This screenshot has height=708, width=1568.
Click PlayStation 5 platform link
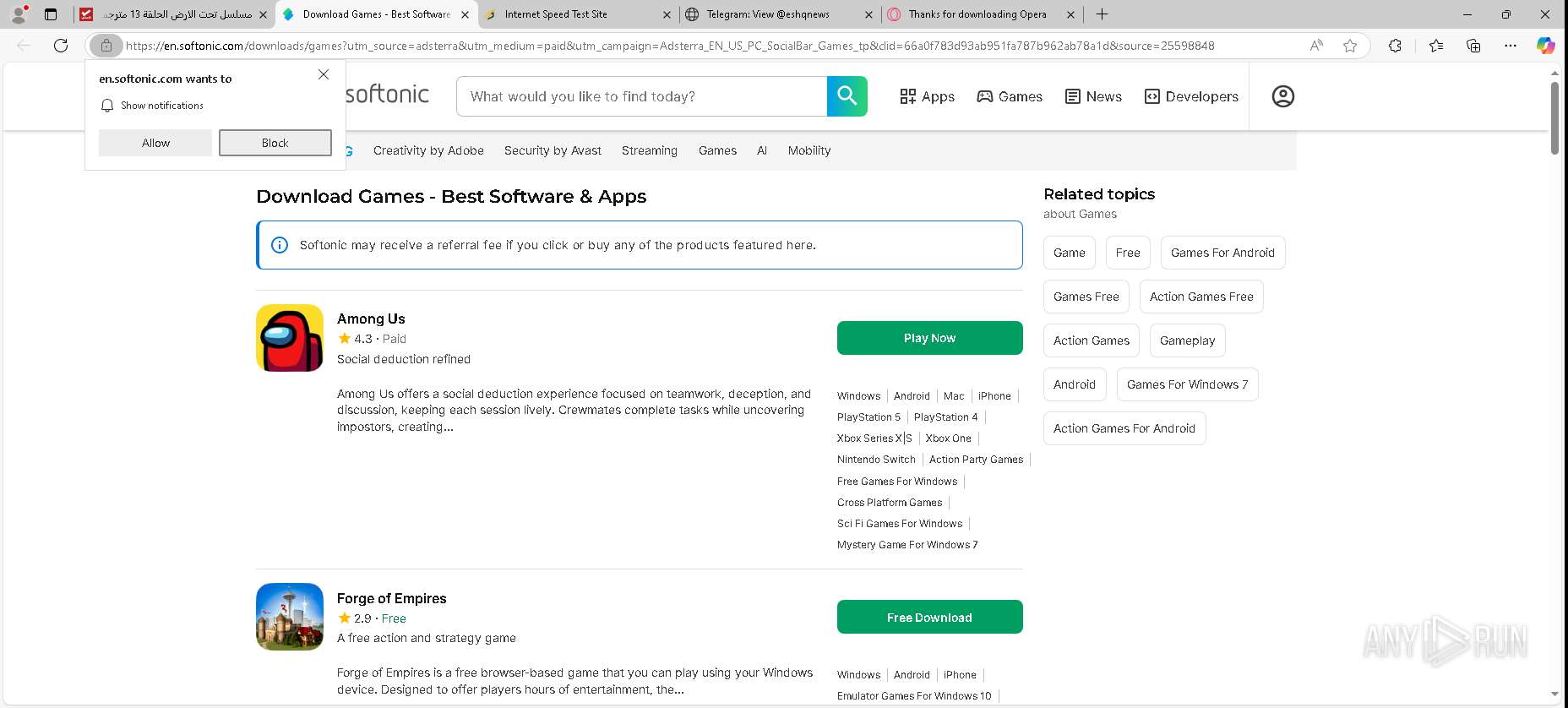click(868, 417)
